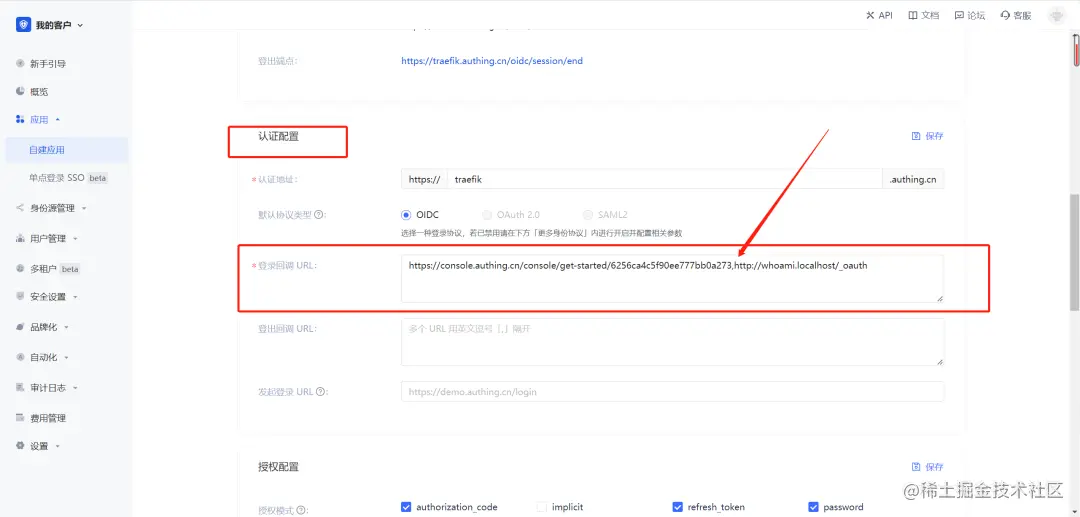Click help icon beside 授权模式

coord(302,511)
